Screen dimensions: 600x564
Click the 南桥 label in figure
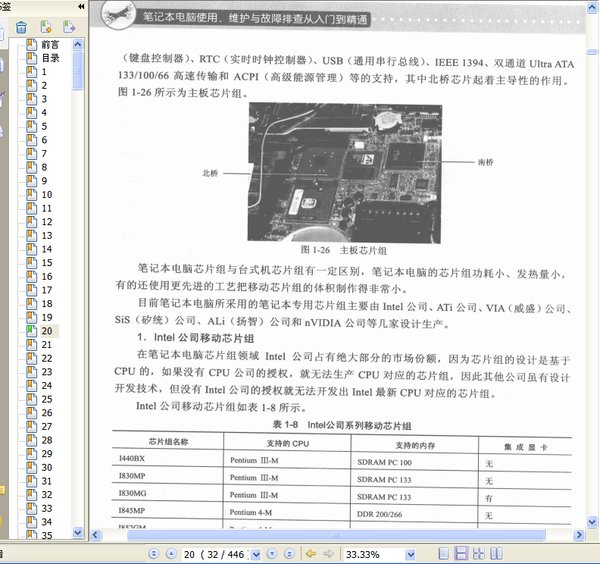point(486,162)
